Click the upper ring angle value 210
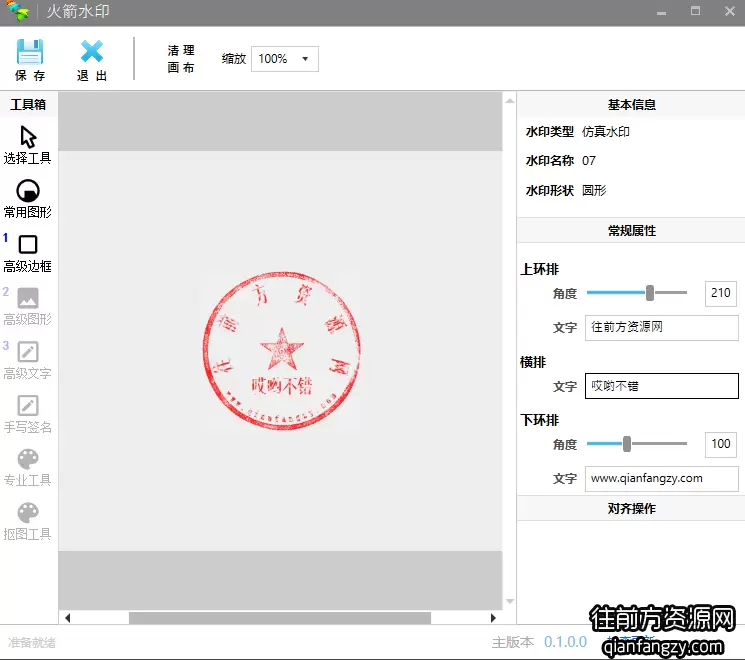Image resolution: width=745 pixels, height=660 pixels. coord(721,293)
